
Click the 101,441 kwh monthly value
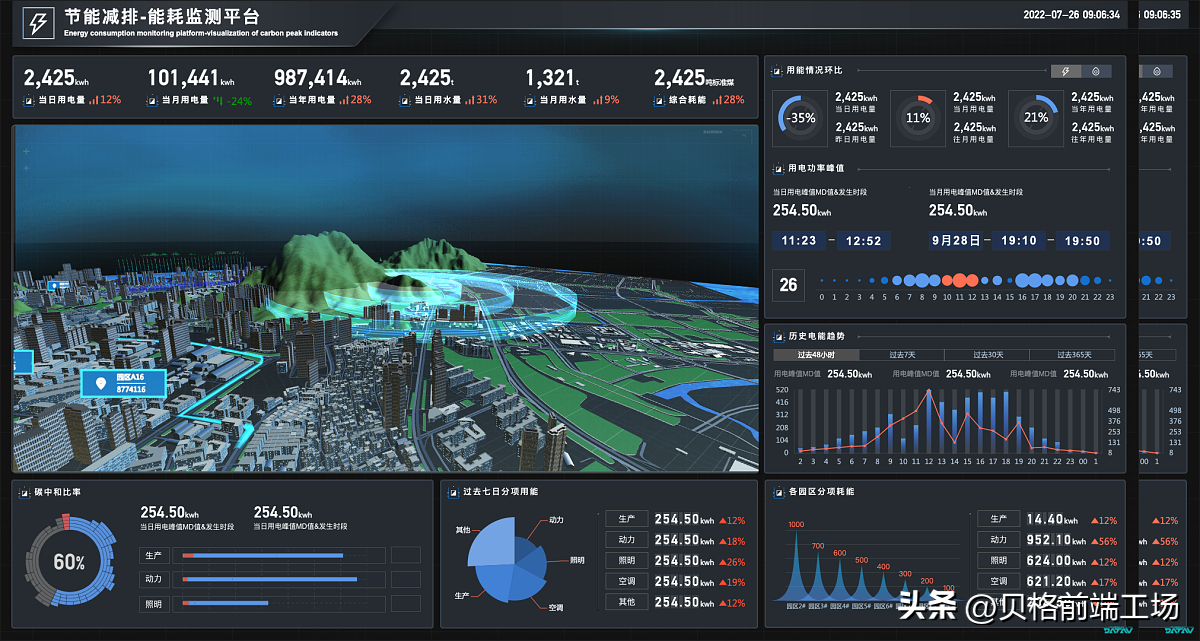(x=191, y=78)
